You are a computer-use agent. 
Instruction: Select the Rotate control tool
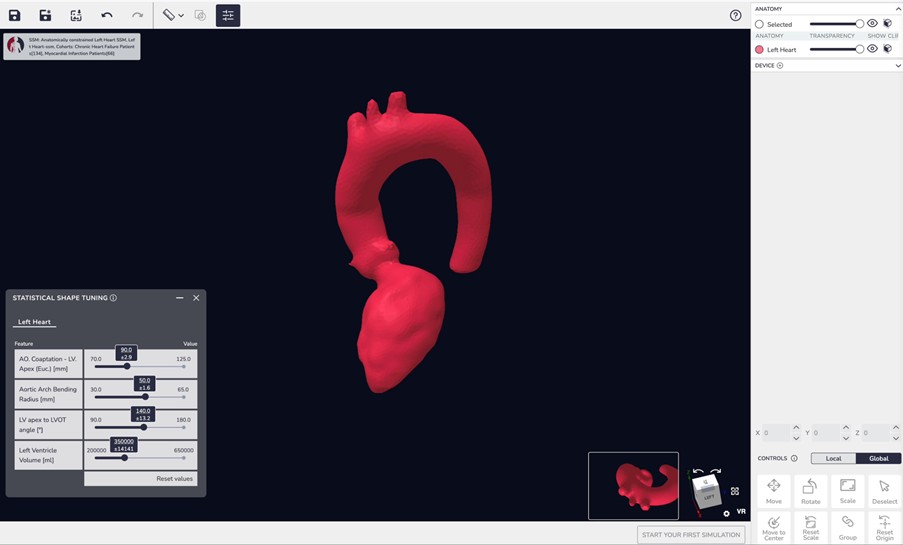pos(811,490)
